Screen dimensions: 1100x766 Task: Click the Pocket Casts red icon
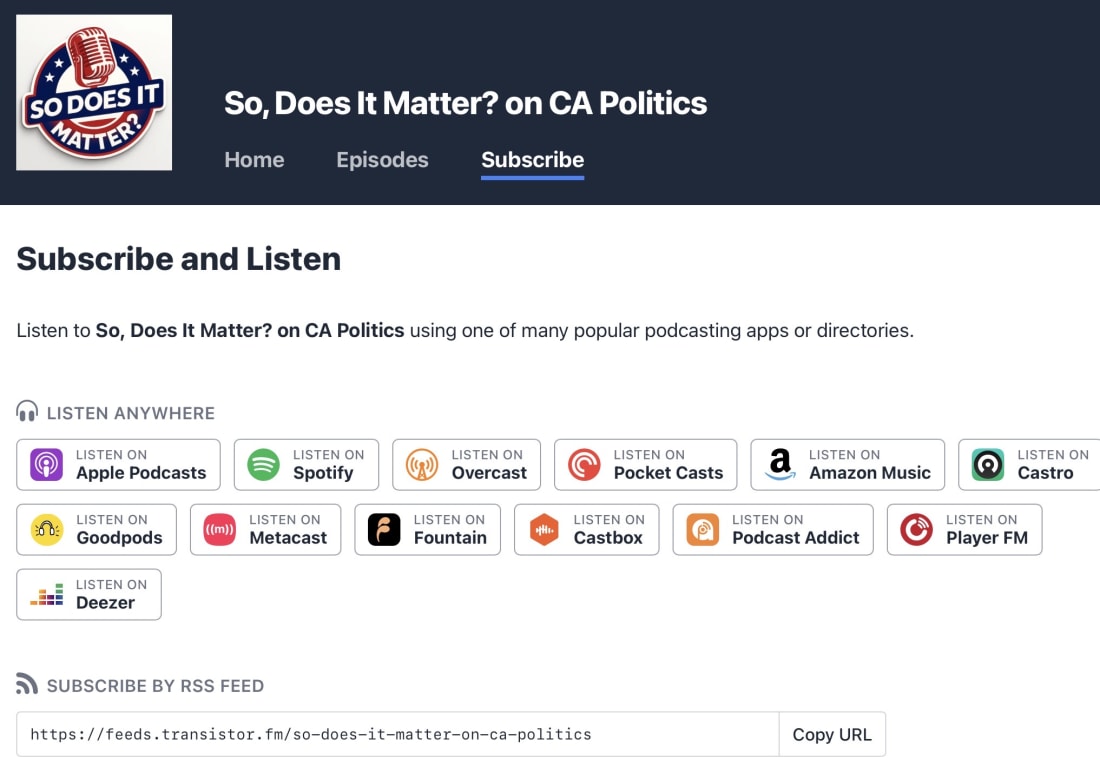(x=584, y=465)
